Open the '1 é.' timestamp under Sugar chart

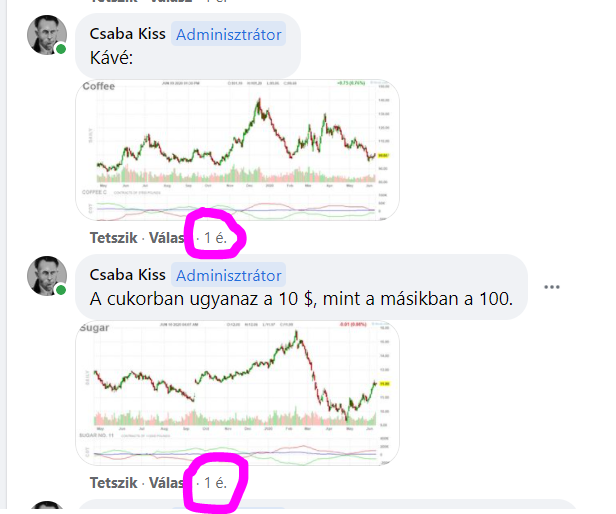pos(215,483)
